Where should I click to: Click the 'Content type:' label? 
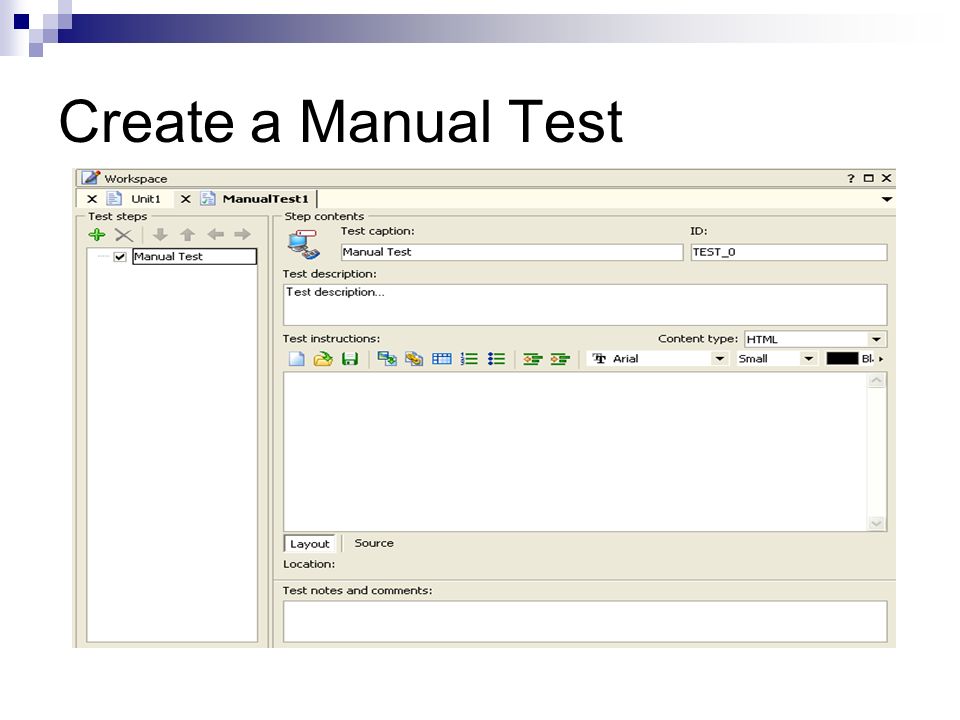(x=698, y=339)
